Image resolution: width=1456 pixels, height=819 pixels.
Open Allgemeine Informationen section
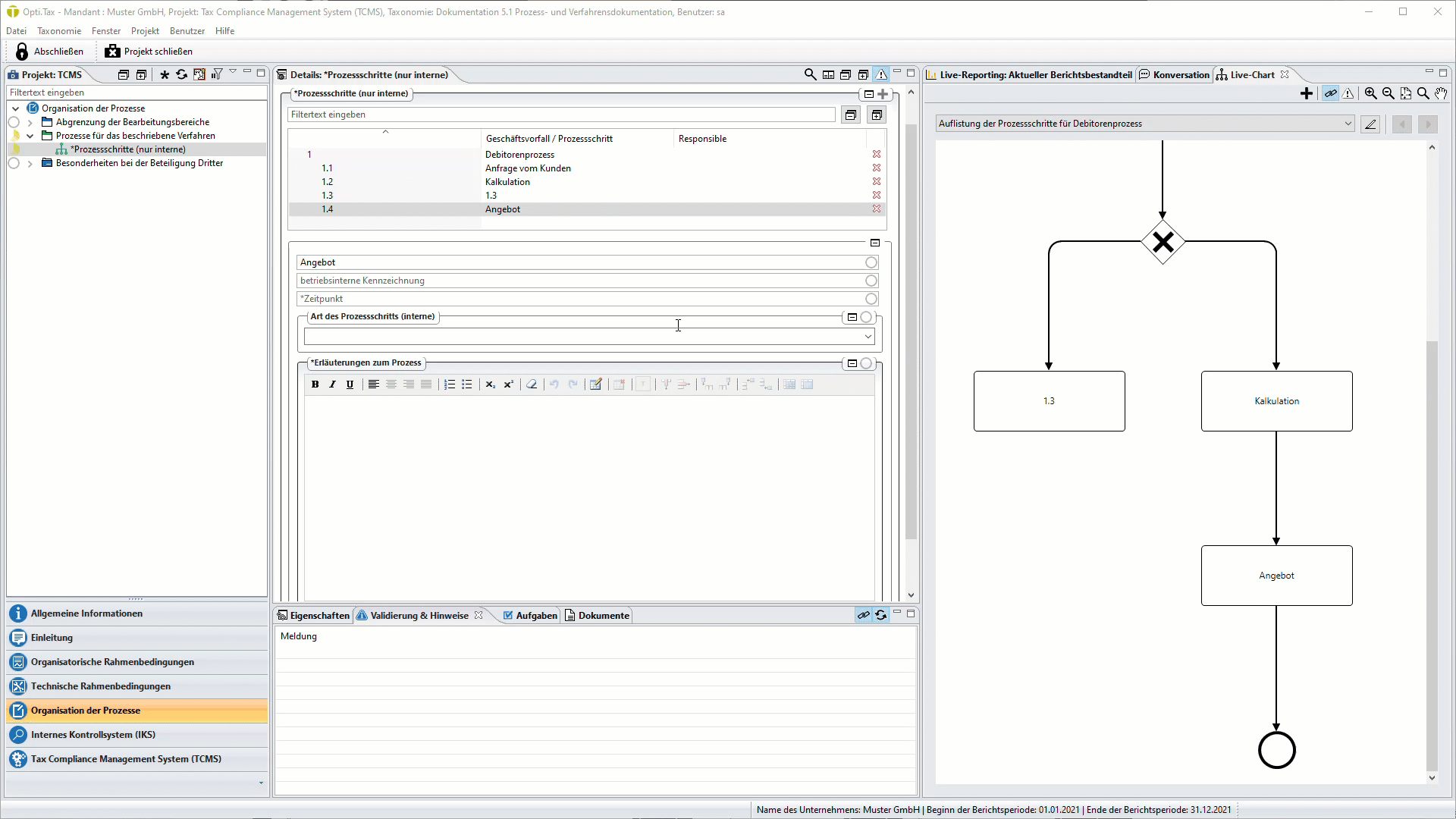[137, 613]
